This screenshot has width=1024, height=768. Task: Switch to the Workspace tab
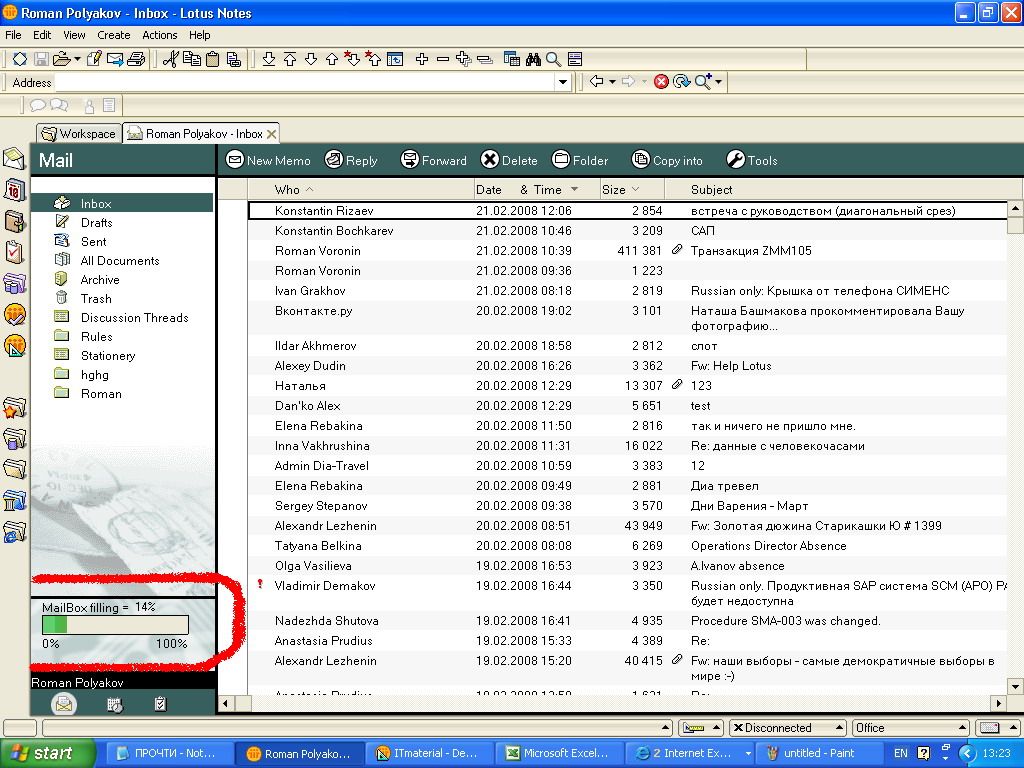tap(79, 133)
